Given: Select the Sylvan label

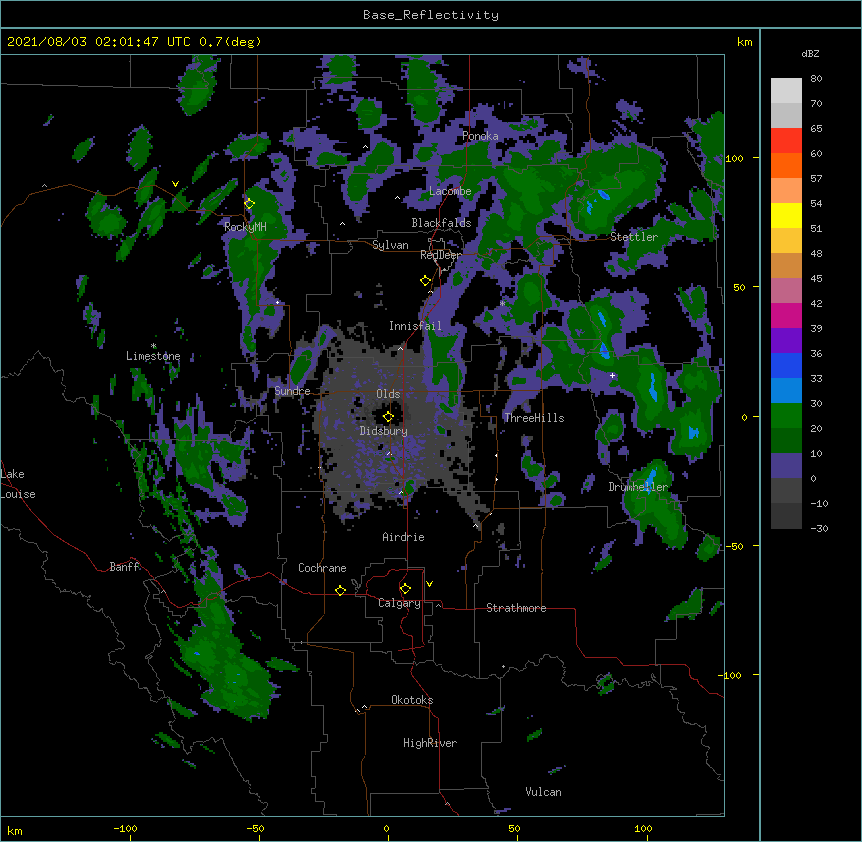Looking at the screenshot, I should (x=390, y=245).
